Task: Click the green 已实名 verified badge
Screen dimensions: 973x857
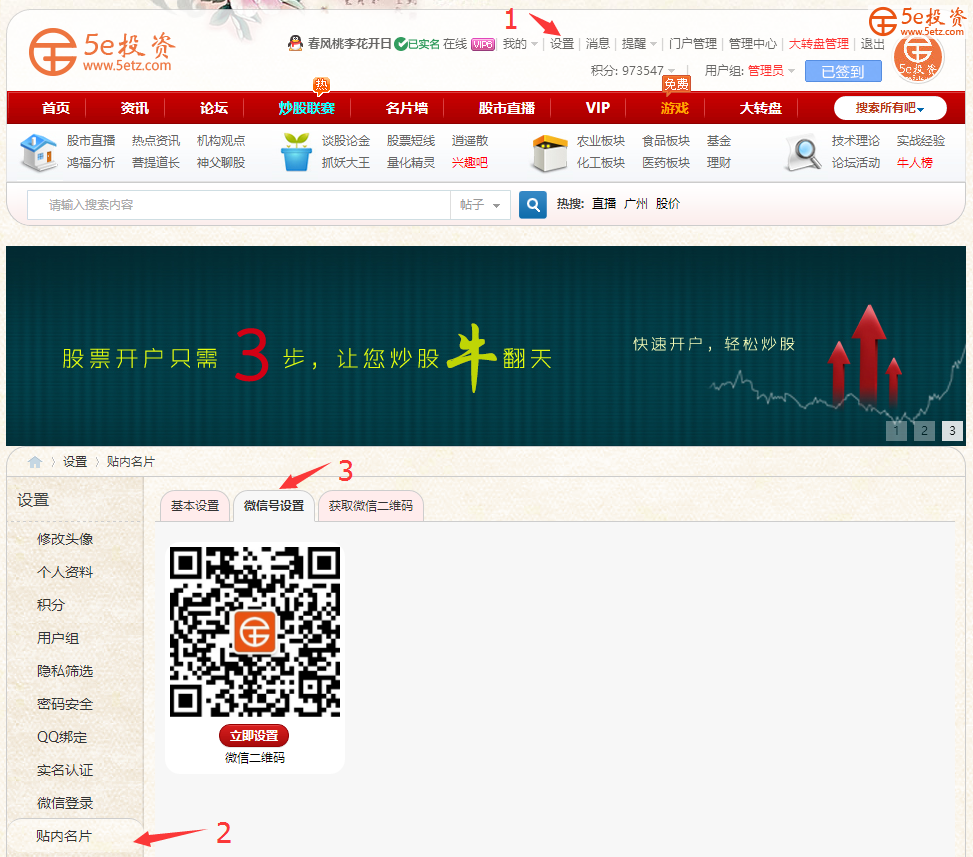Action: (417, 44)
